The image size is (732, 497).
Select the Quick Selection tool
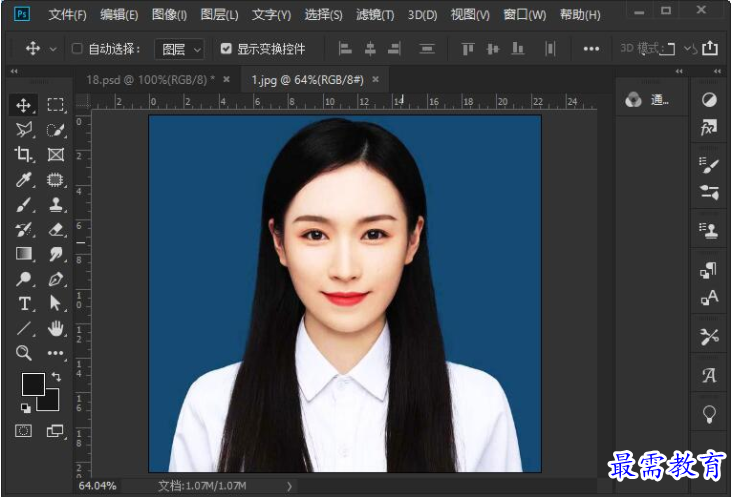tap(56, 130)
